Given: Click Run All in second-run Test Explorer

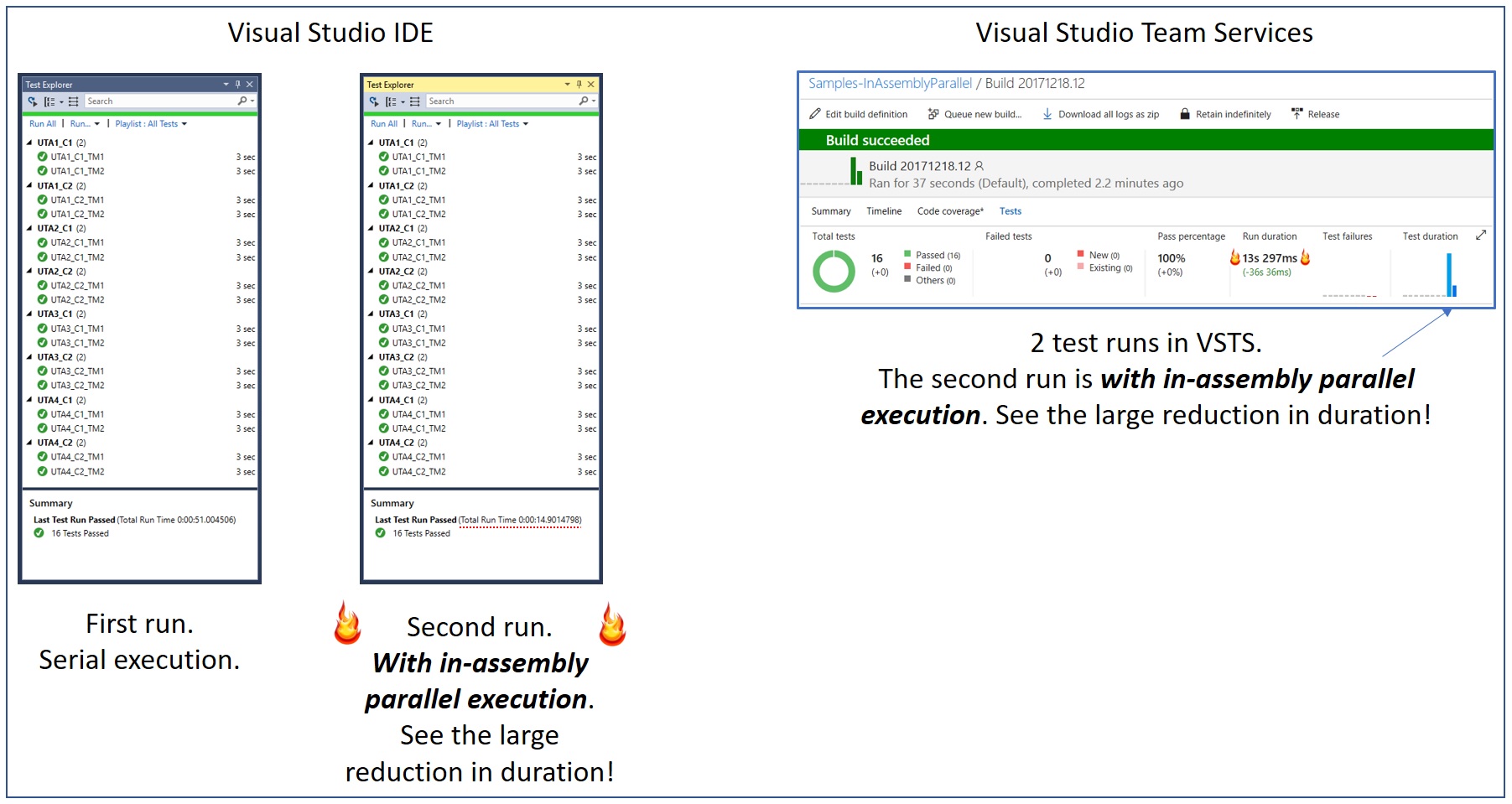Looking at the screenshot, I should [x=384, y=124].
